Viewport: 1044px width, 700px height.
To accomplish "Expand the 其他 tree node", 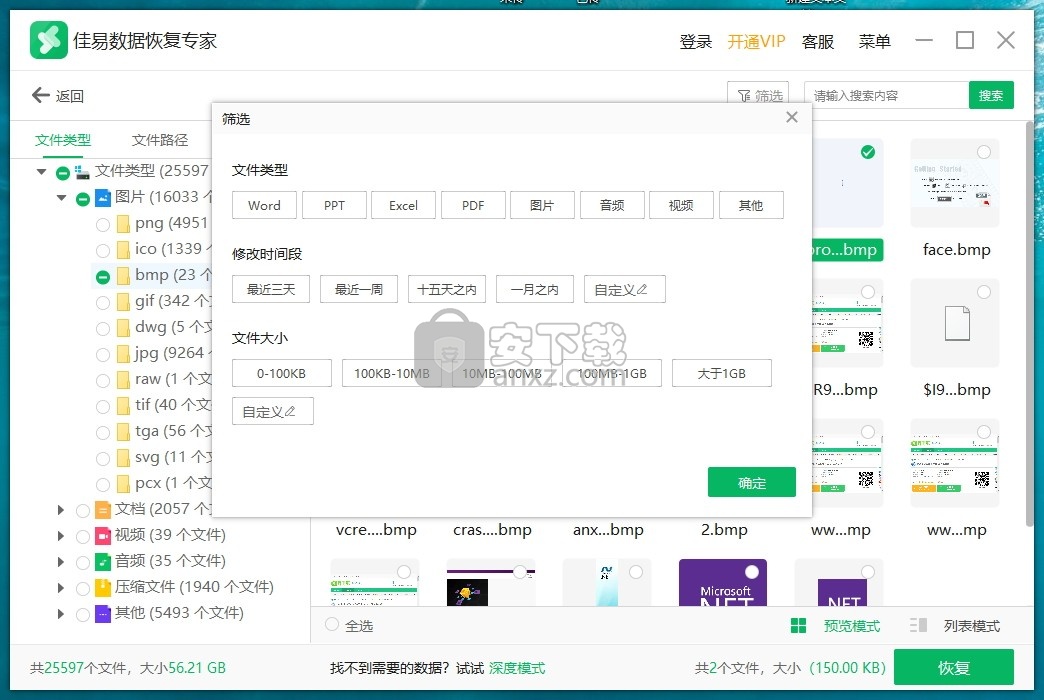I will 61,614.
